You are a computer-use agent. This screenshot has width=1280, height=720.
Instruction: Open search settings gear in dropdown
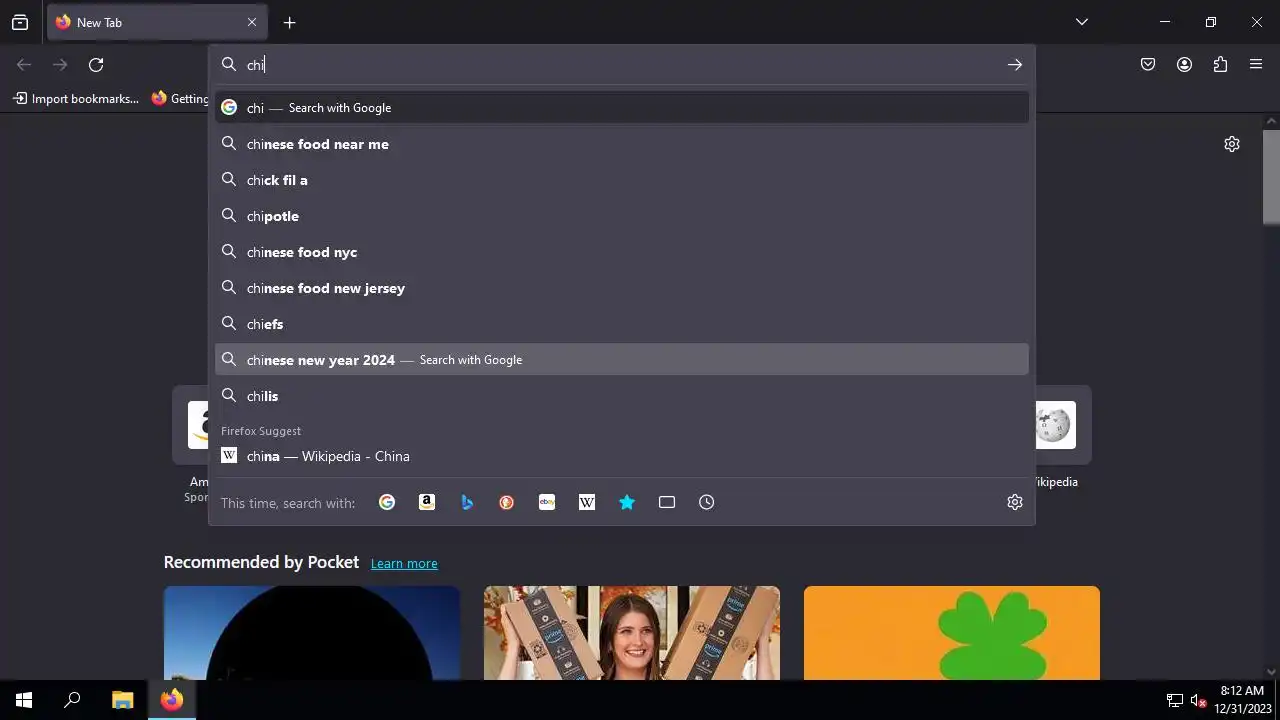point(1015,502)
